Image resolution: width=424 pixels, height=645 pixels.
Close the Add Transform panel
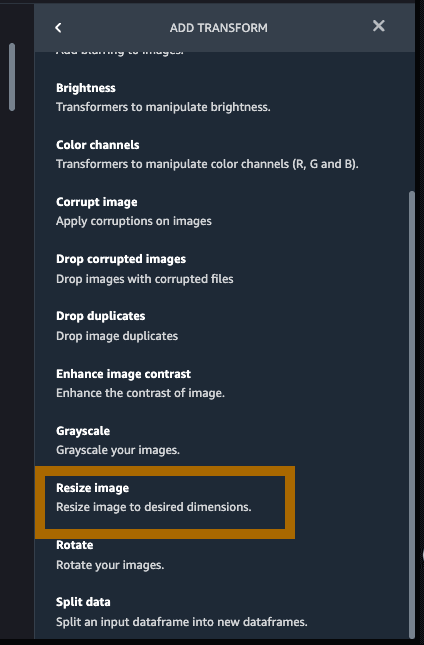coord(378,26)
